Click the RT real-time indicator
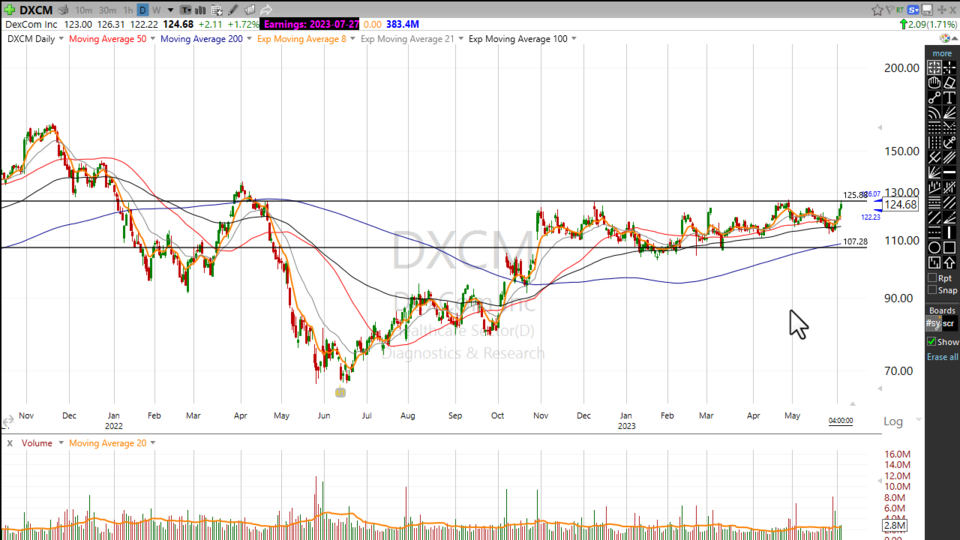This screenshot has width=960, height=540. [900, 10]
